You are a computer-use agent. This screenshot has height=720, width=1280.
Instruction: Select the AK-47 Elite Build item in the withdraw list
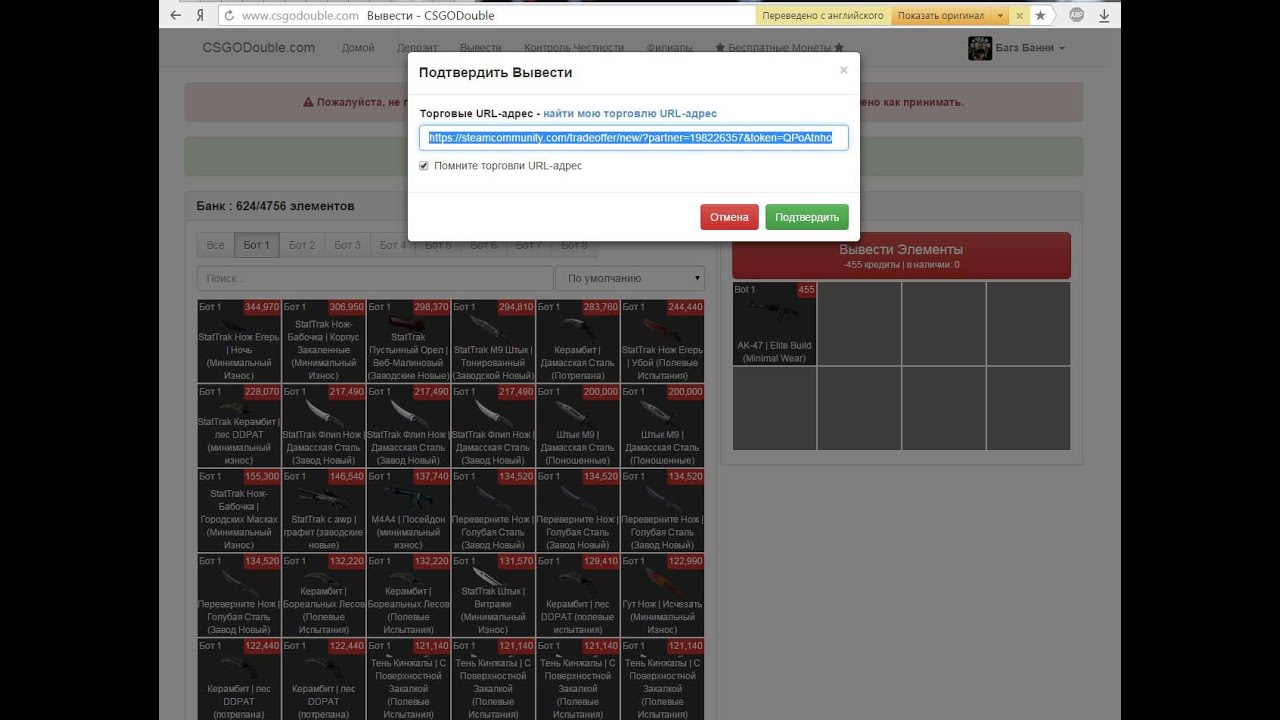774,324
